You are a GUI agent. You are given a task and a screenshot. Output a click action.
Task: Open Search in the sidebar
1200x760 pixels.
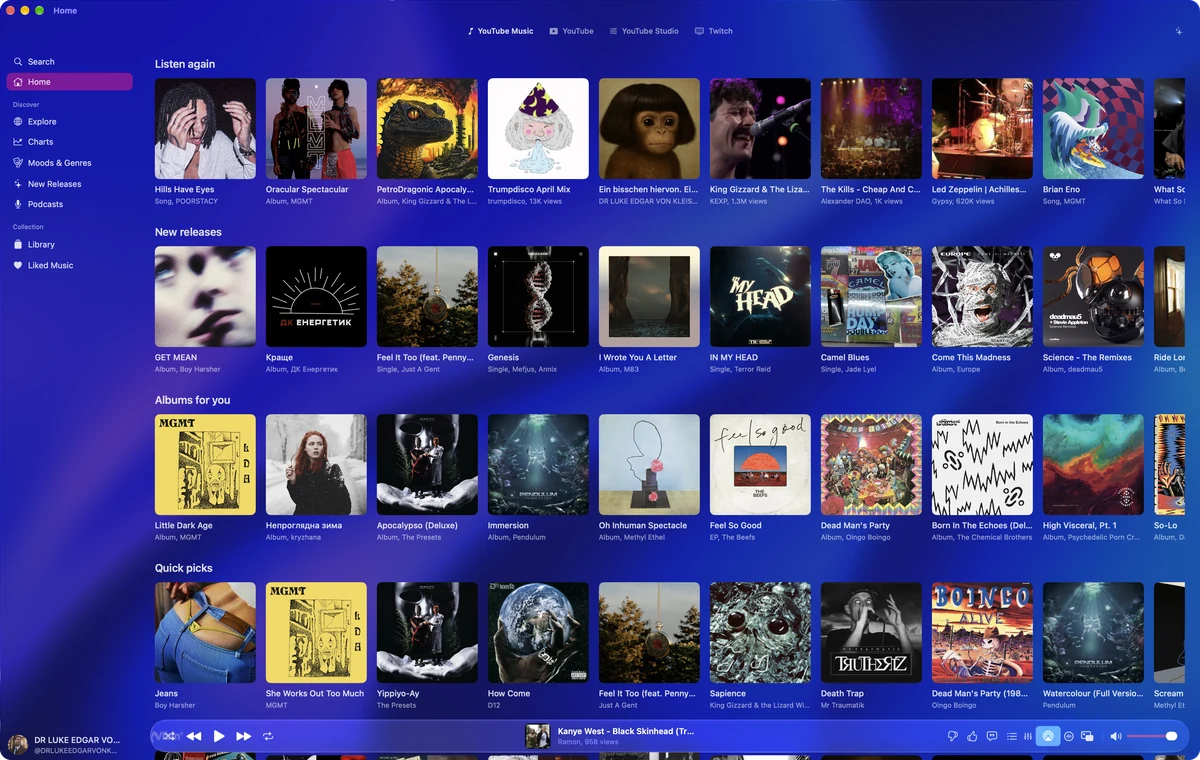[69, 62]
